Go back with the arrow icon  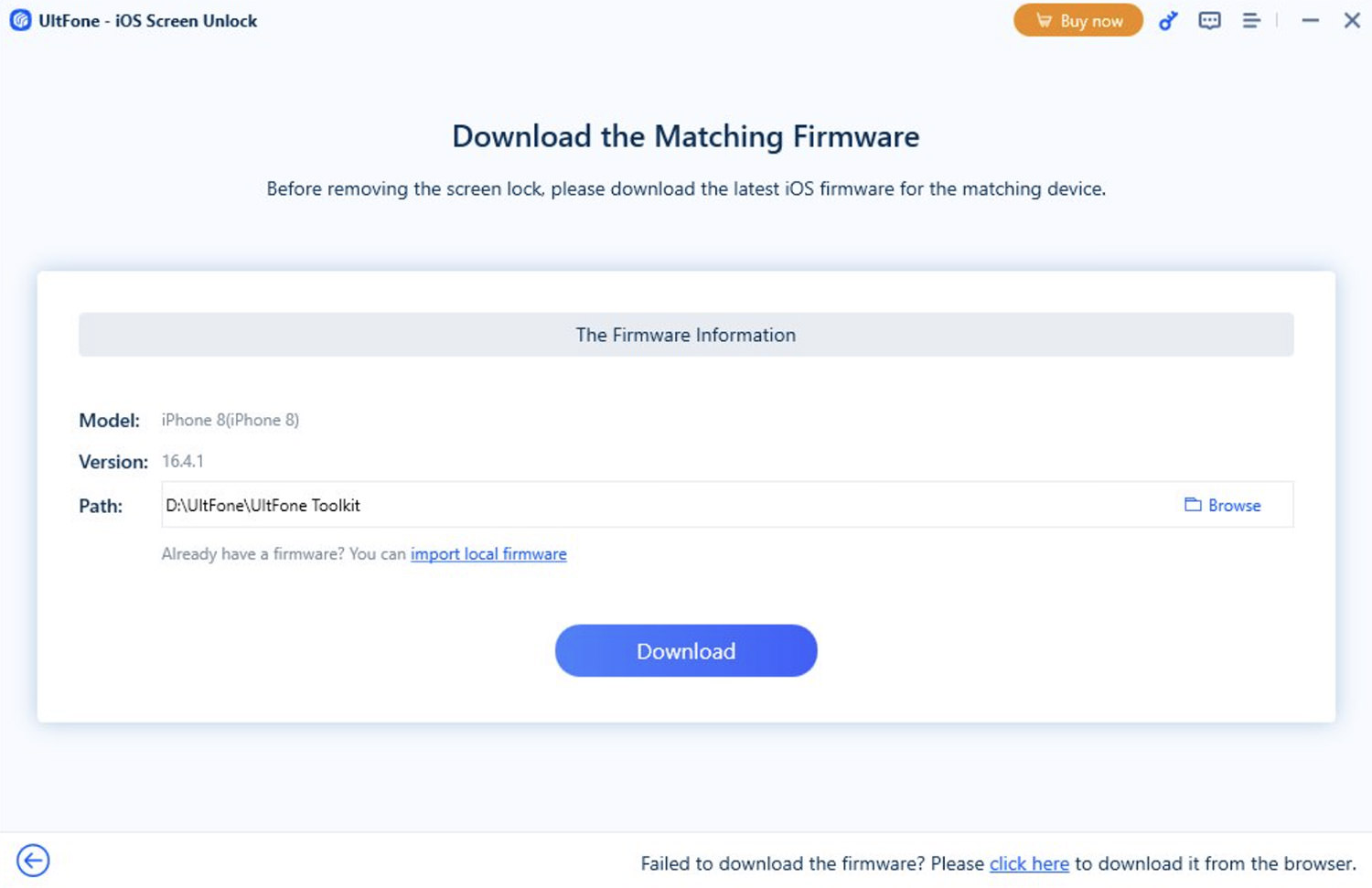33,861
